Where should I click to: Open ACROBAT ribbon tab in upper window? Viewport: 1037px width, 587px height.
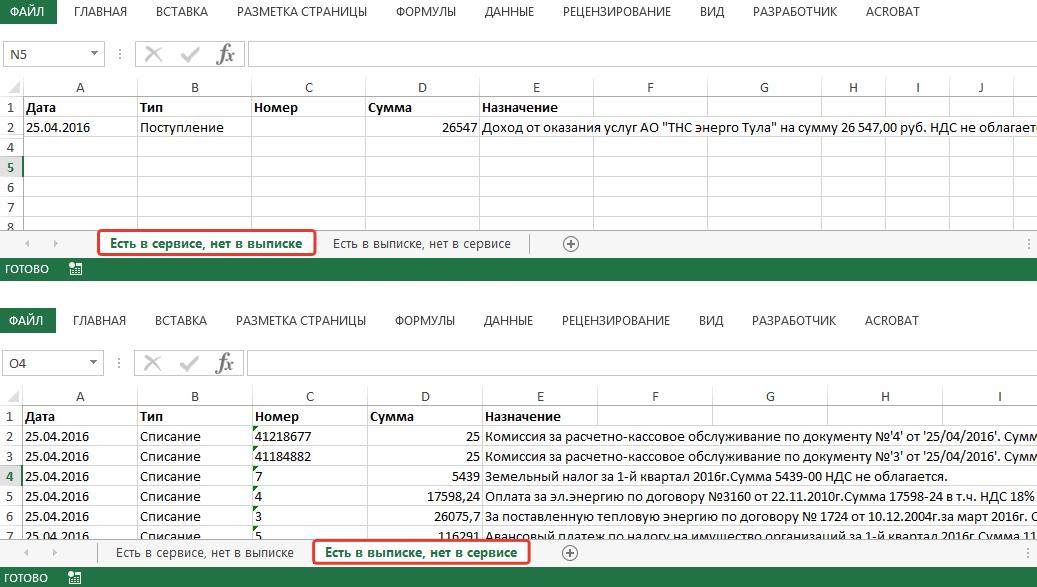click(x=893, y=12)
